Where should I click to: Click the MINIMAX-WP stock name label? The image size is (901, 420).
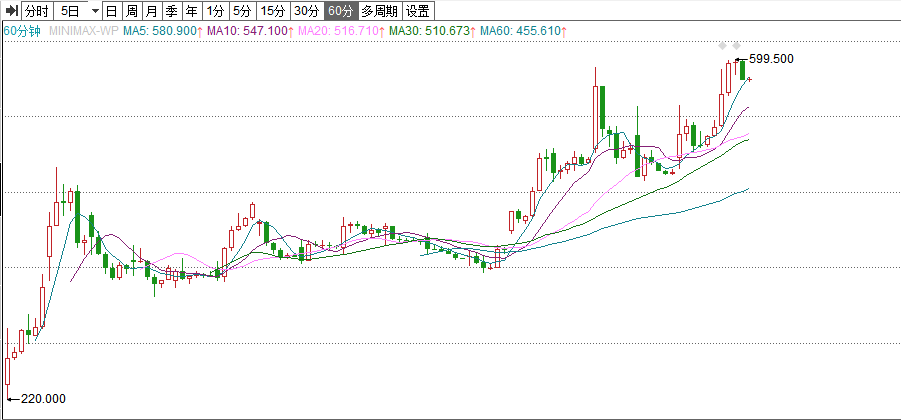click(84, 31)
